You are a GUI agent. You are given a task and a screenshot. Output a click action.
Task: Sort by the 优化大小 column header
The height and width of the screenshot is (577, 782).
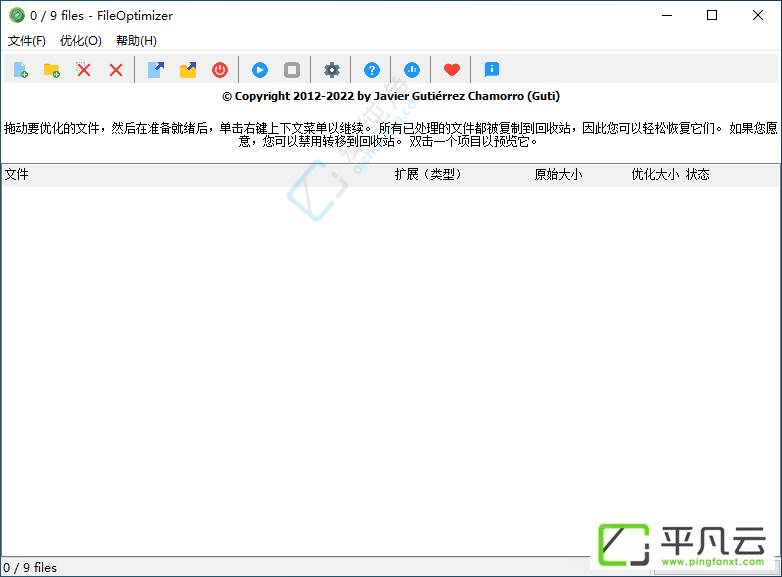click(x=655, y=175)
